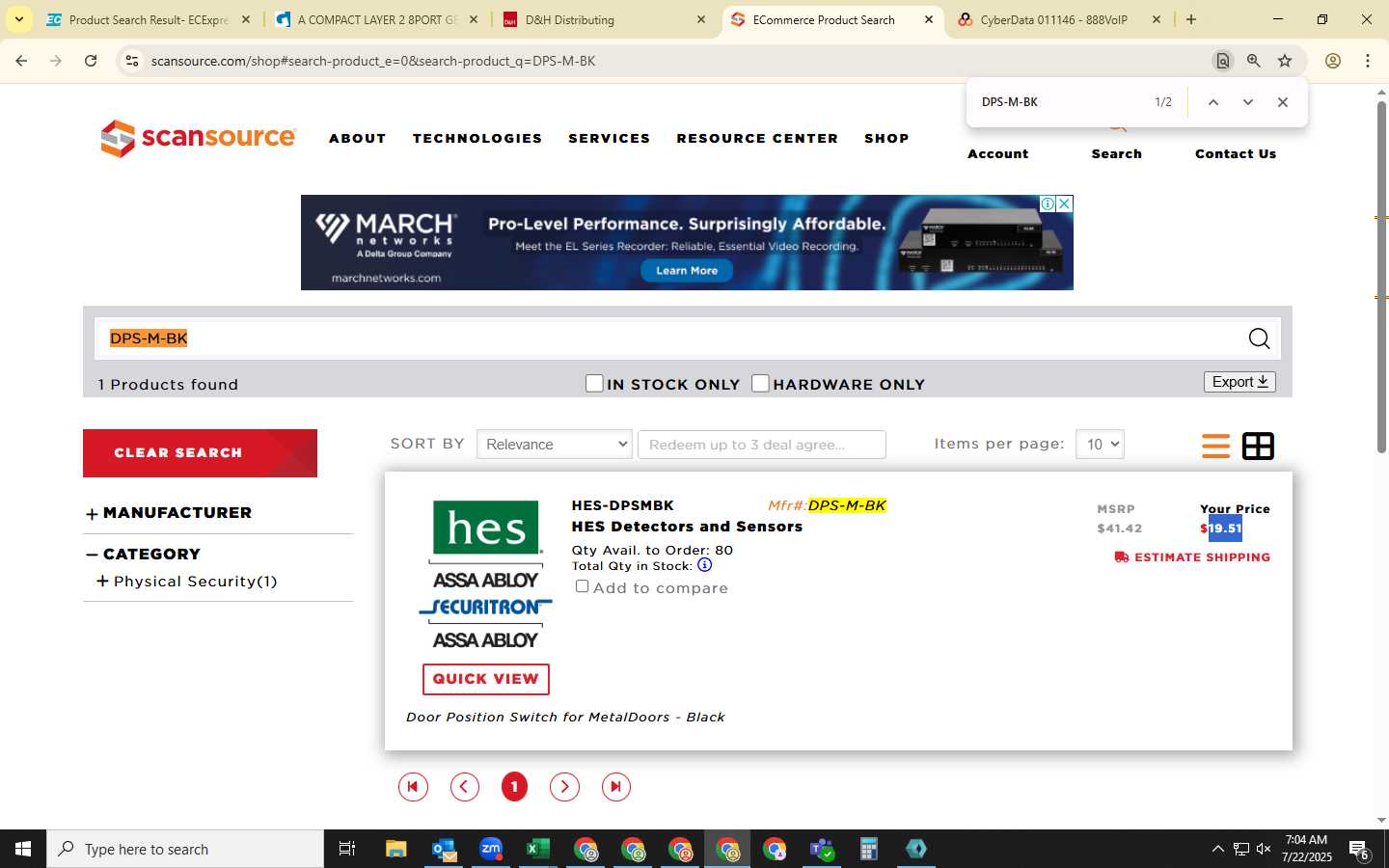Enable In Stock Only checkbox
The height and width of the screenshot is (868, 1389).
coord(594,384)
